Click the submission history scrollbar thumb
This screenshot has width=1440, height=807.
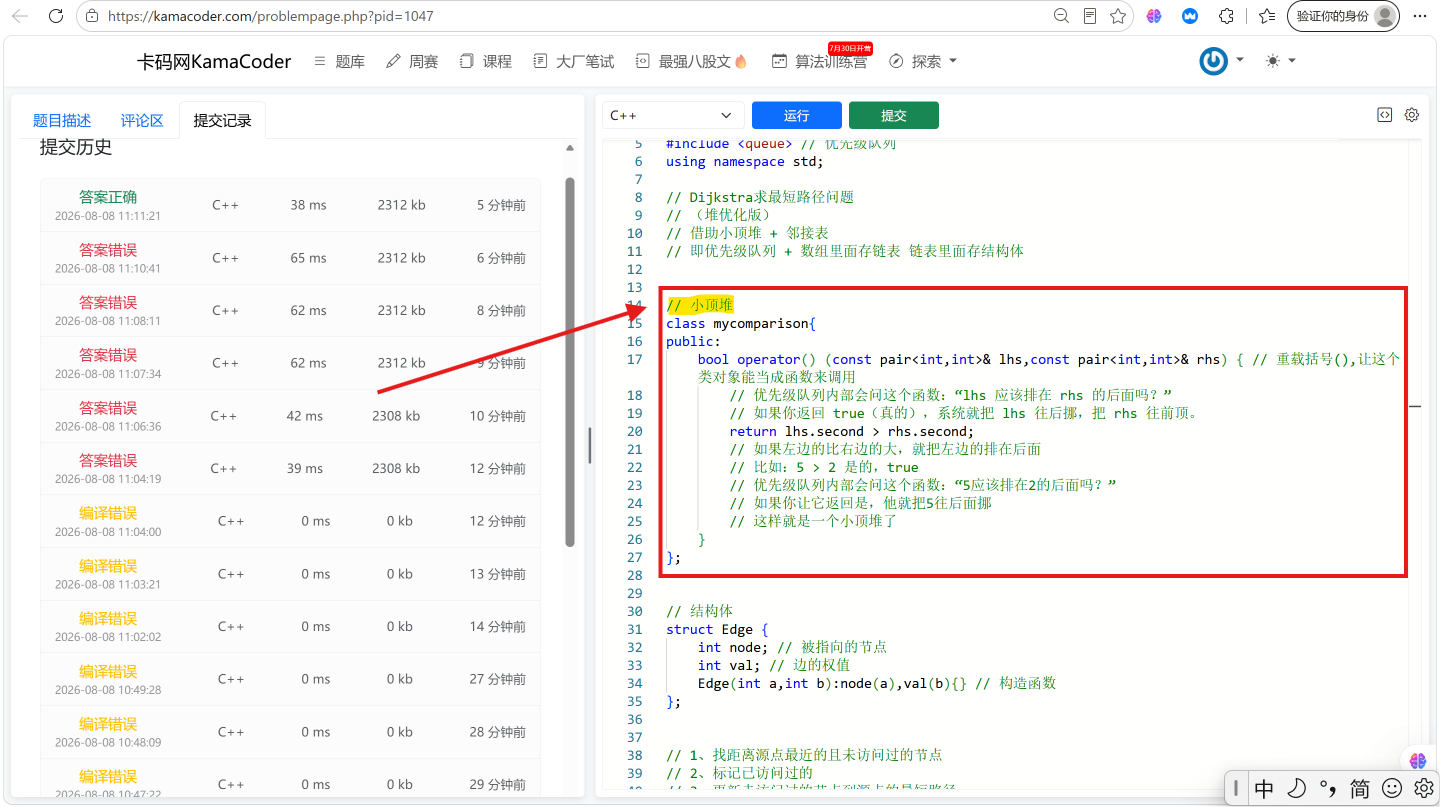[570, 362]
